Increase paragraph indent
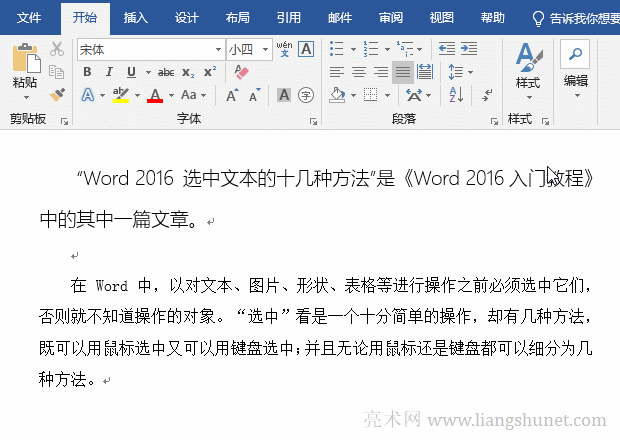Viewport: 620px width, 440px height. [469, 49]
